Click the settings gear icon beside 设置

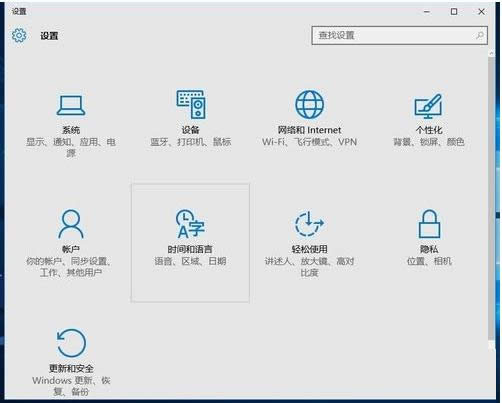click(x=19, y=35)
